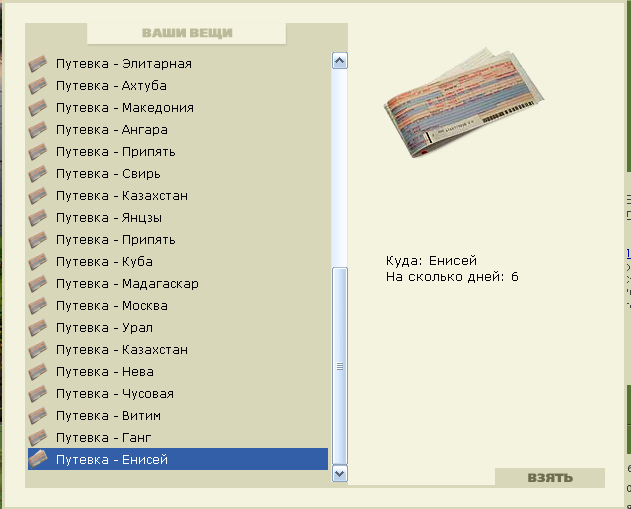Click the 'Куда: Енисей' destination text
631x509 pixels.
[x=431, y=261]
